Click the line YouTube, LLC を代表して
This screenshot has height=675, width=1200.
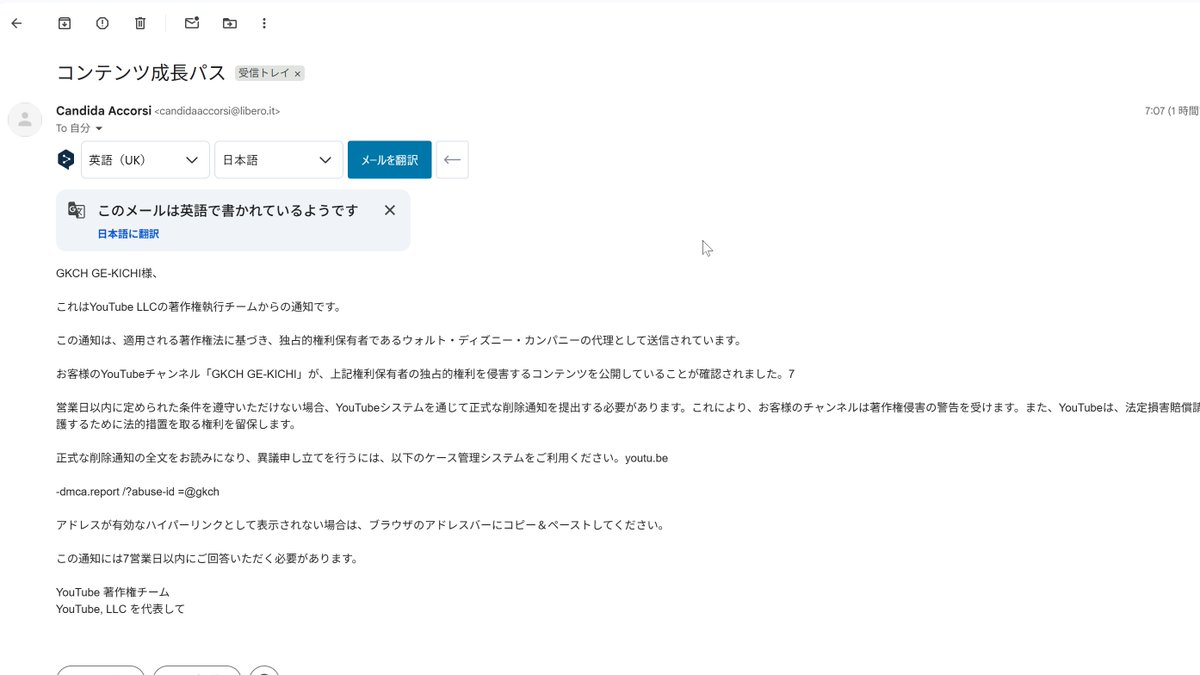click(120, 608)
